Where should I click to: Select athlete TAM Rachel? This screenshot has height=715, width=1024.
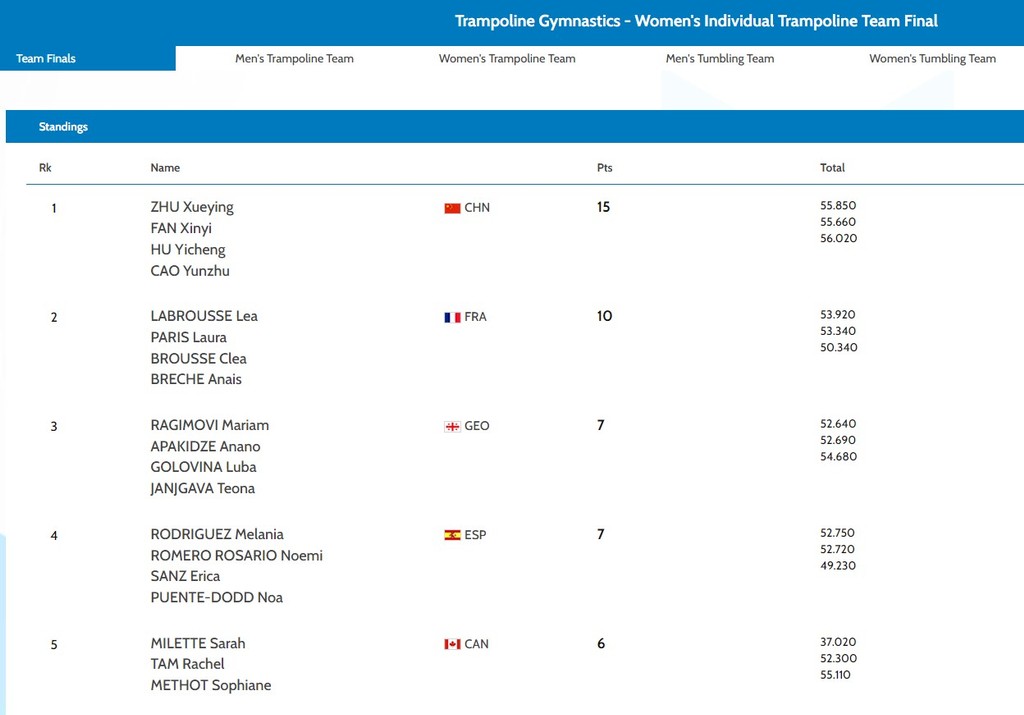[x=187, y=663]
